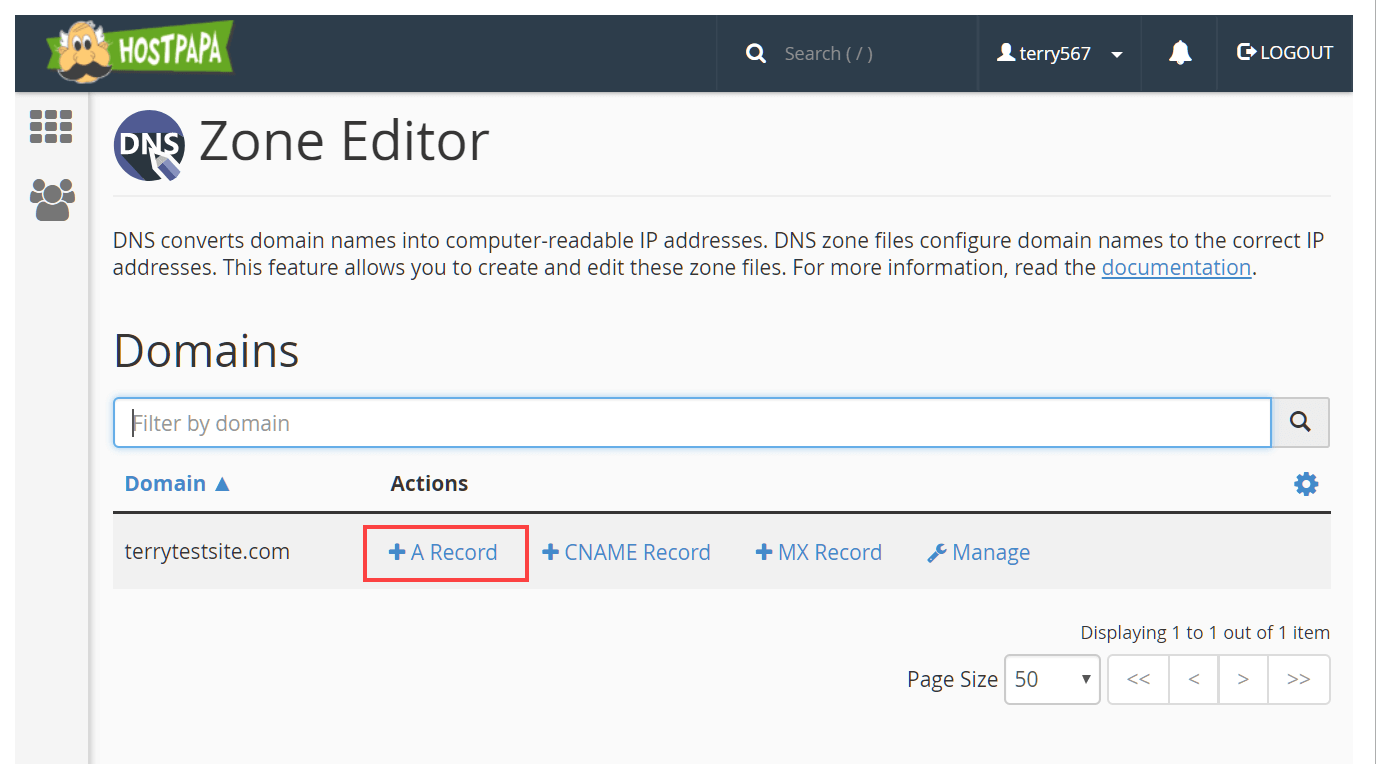
Task: Open the Page Size dropdown
Action: (1052, 679)
